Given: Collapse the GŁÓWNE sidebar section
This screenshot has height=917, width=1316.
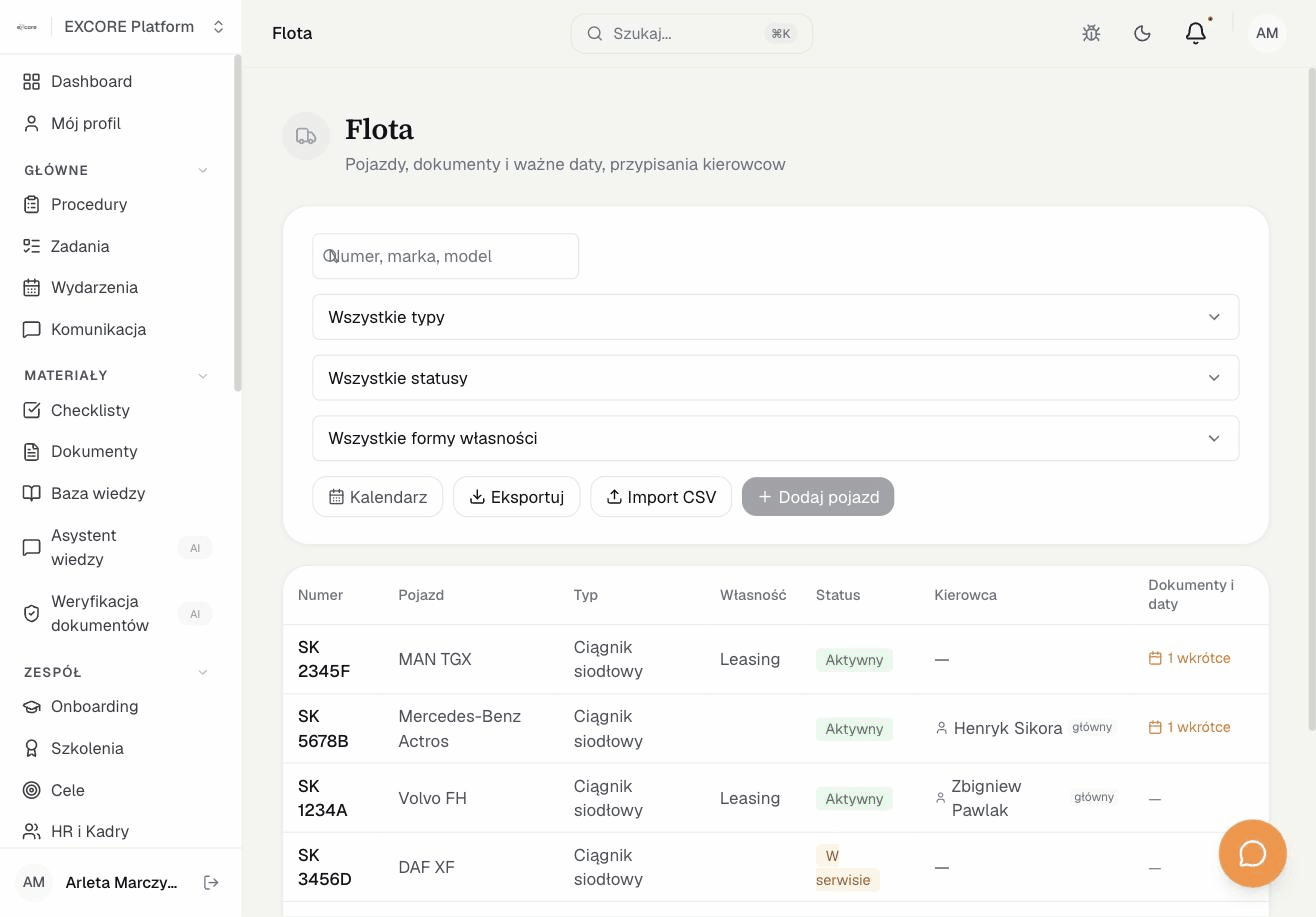Looking at the screenshot, I should pos(203,170).
